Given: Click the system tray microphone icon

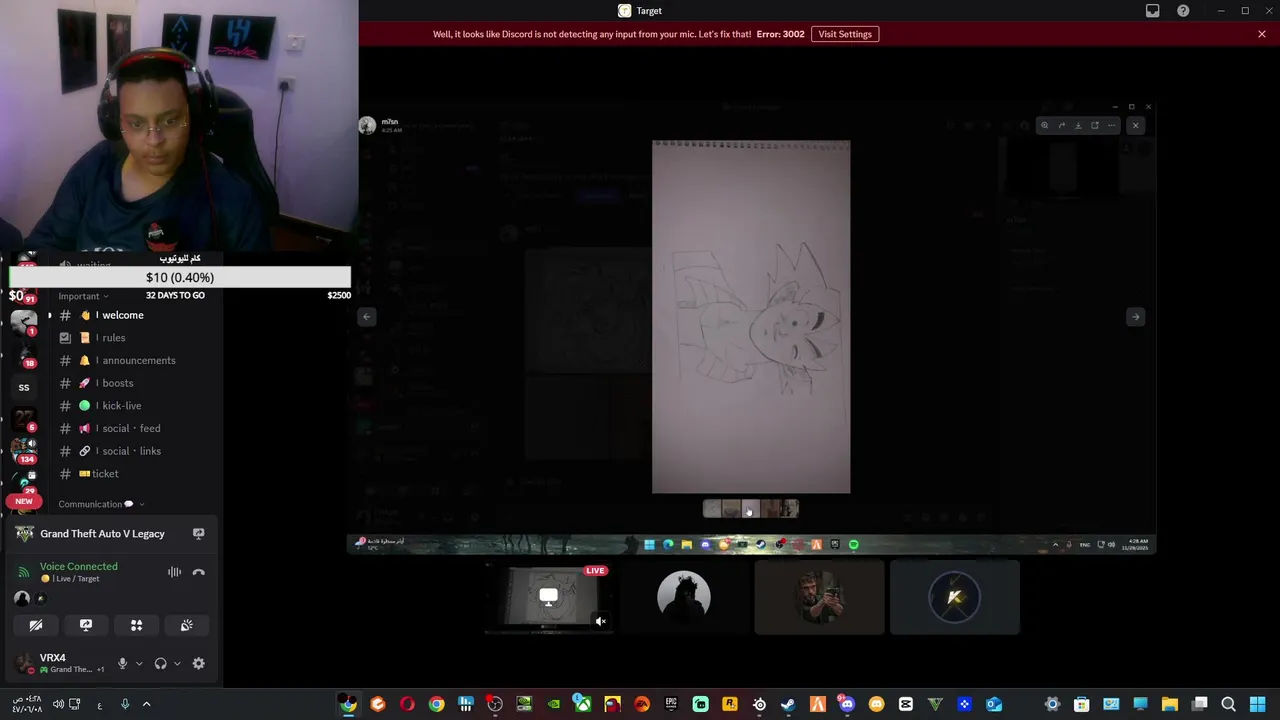Looking at the screenshot, I should (125, 704).
